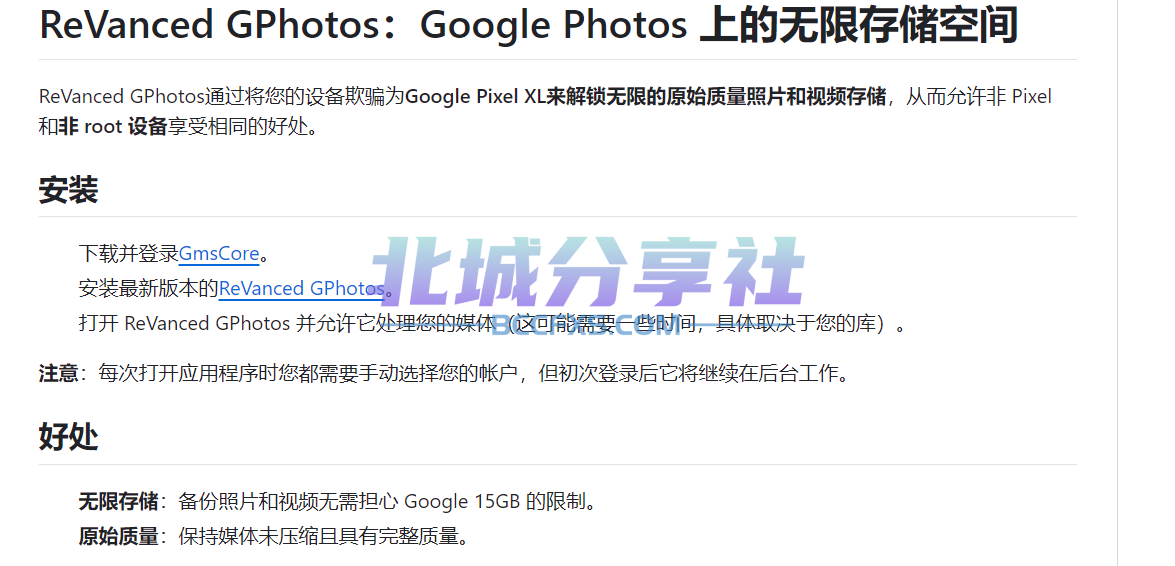Click the 安装最新版本的 text before the link
The image size is (1175, 566).
tap(148, 289)
